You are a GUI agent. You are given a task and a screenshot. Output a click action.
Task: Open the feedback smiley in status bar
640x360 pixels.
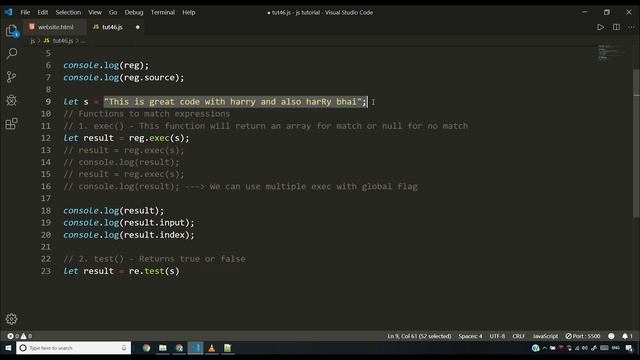(611, 336)
